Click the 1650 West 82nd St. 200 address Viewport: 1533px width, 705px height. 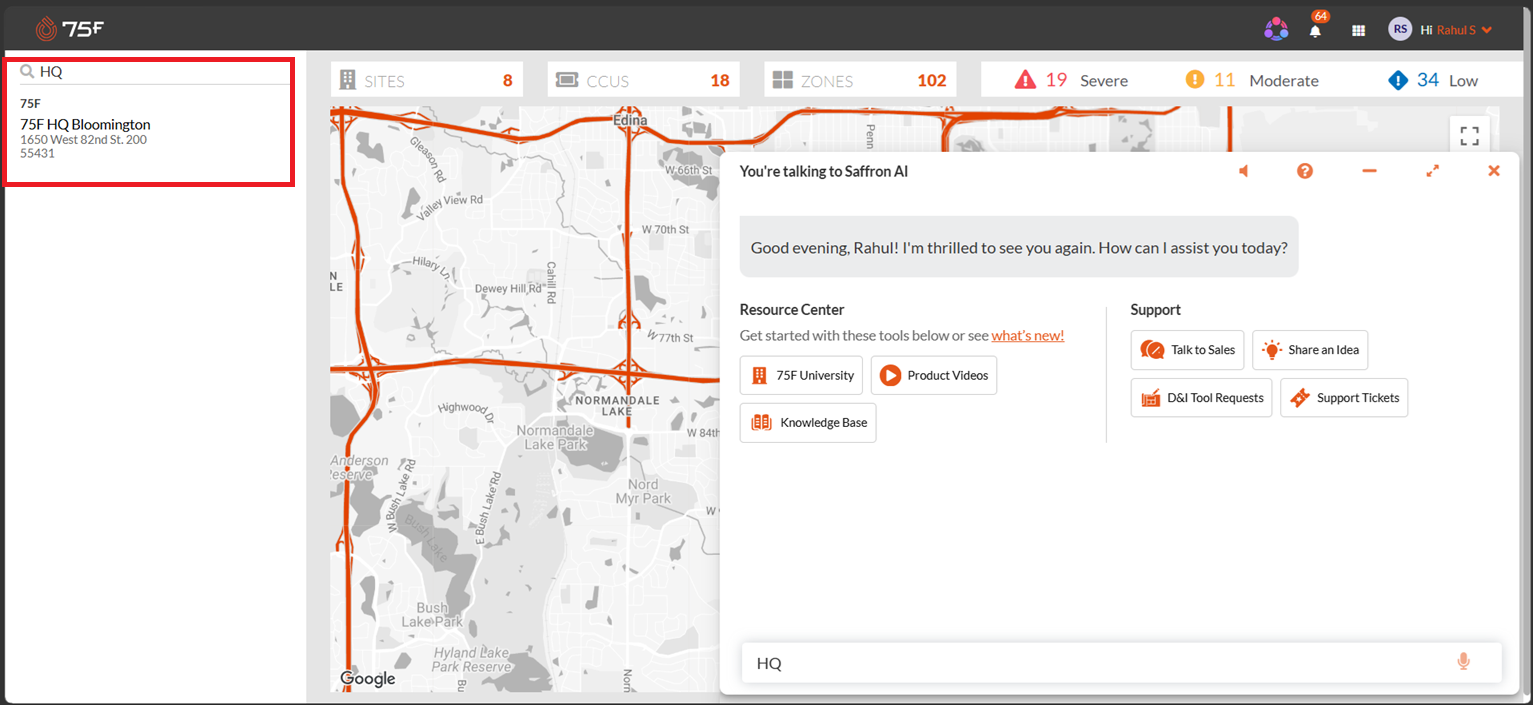click(x=83, y=140)
